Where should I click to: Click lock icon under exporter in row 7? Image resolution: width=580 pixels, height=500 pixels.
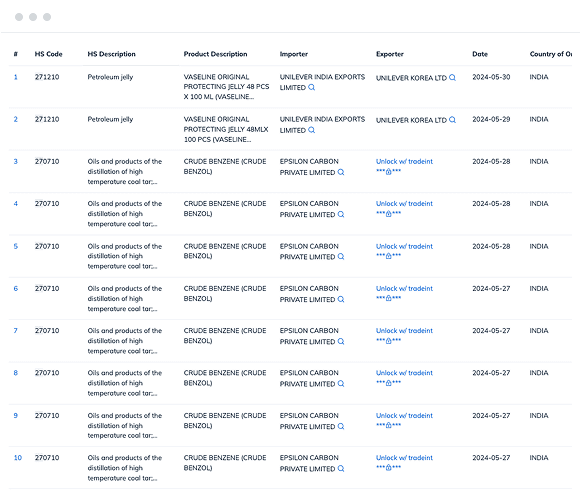pyautogui.click(x=388, y=341)
